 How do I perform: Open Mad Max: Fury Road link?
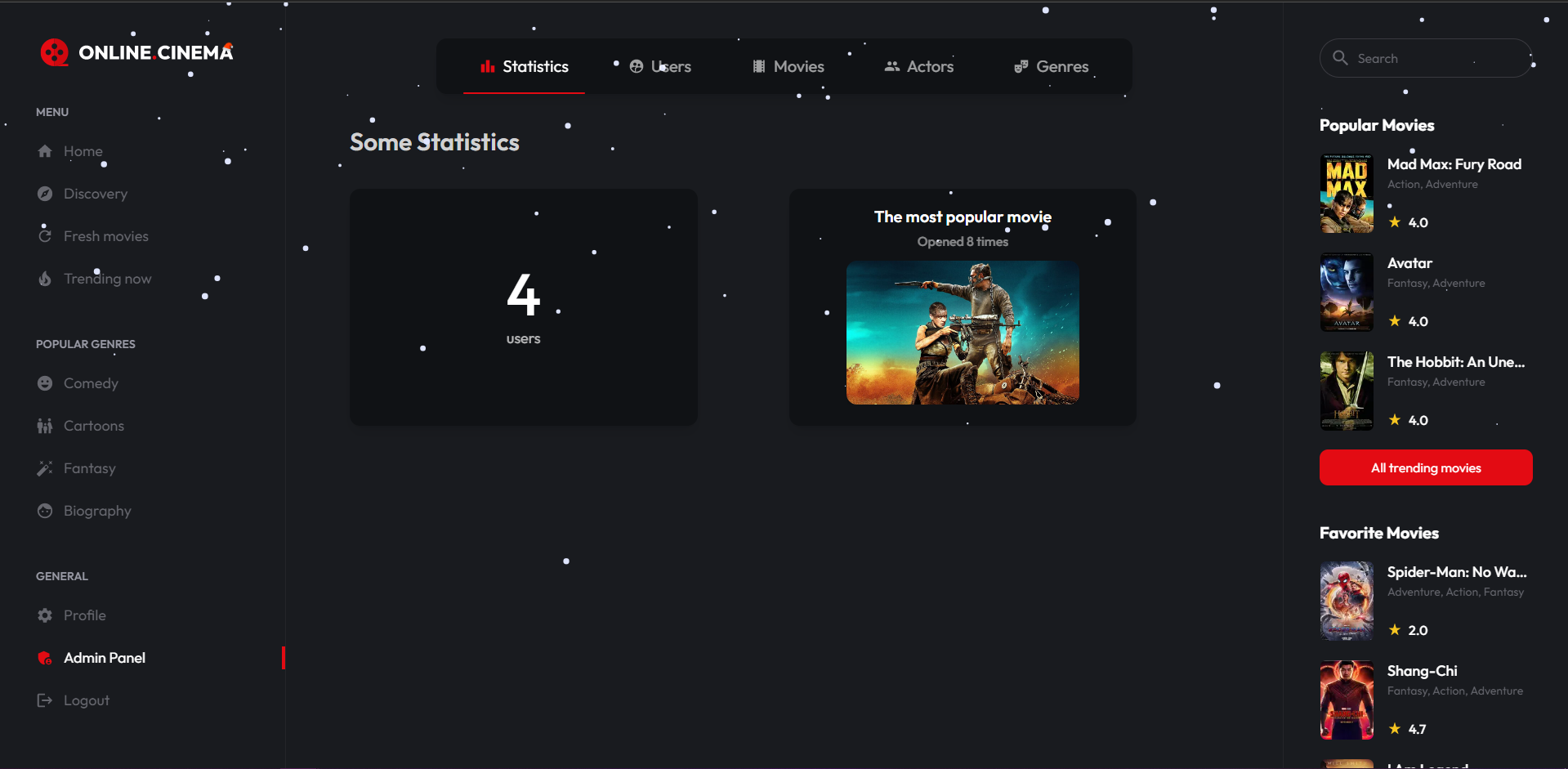click(x=1454, y=164)
